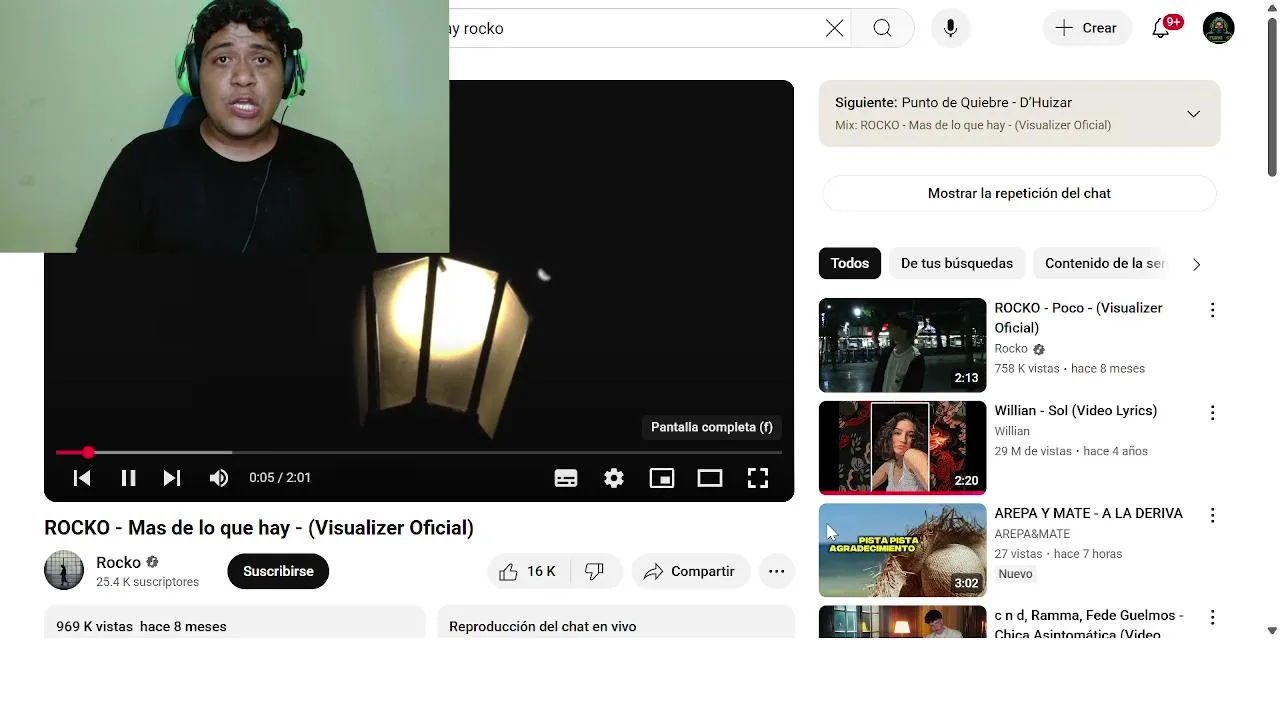Open the notifications bell

pos(1161,28)
